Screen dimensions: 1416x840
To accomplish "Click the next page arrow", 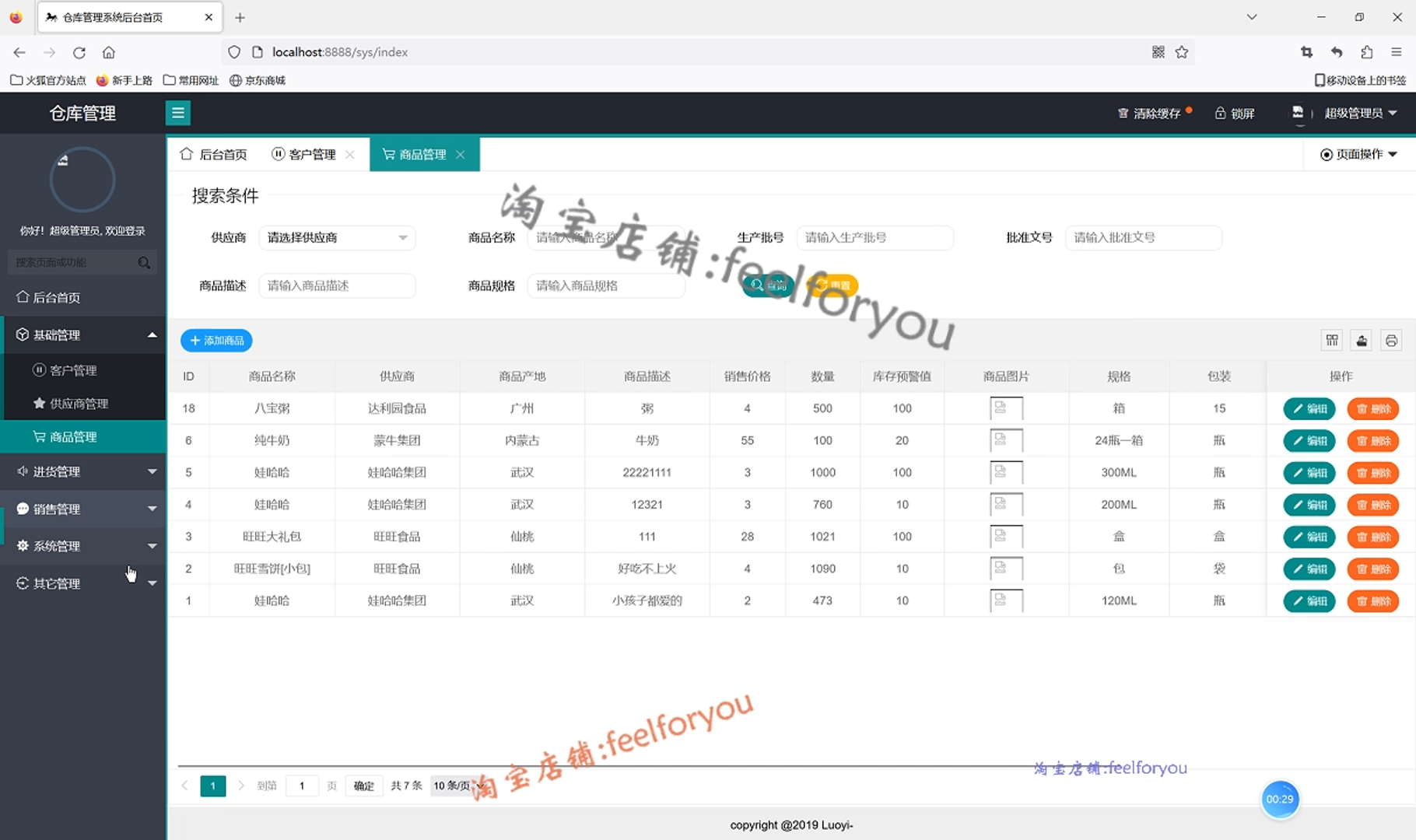I will point(241,786).
